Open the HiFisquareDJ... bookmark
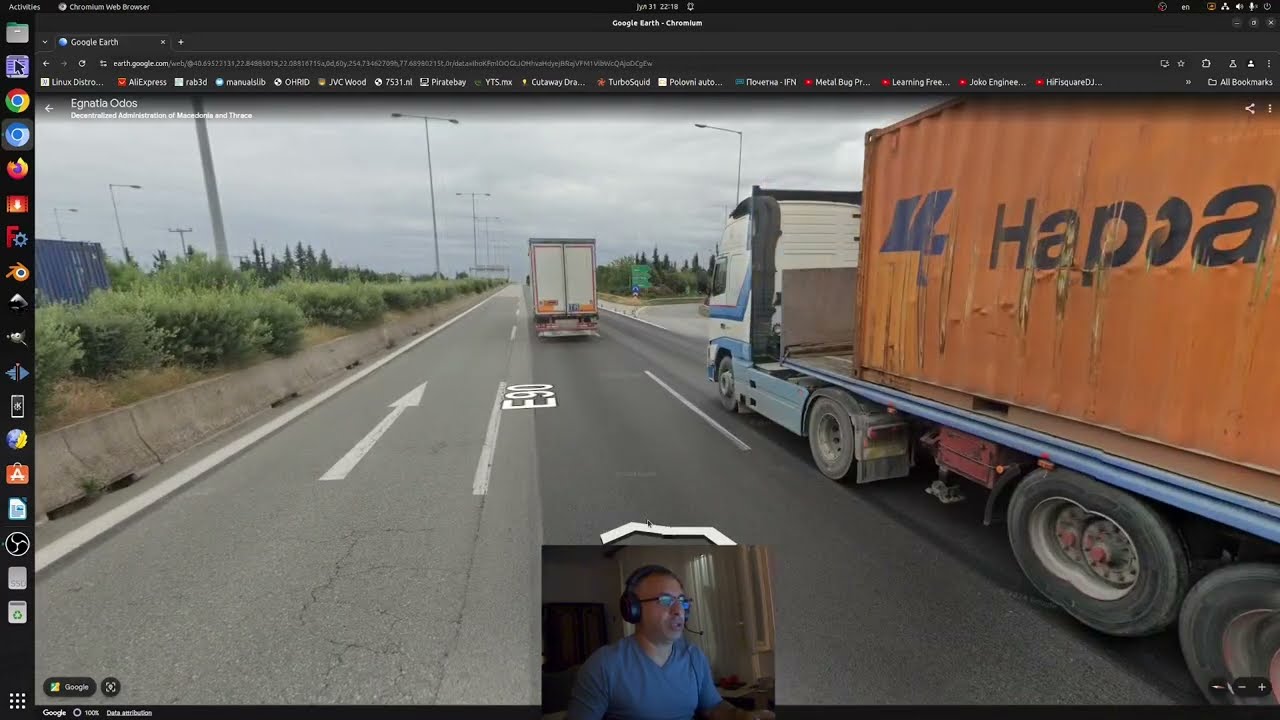 tap(1069, 82)
